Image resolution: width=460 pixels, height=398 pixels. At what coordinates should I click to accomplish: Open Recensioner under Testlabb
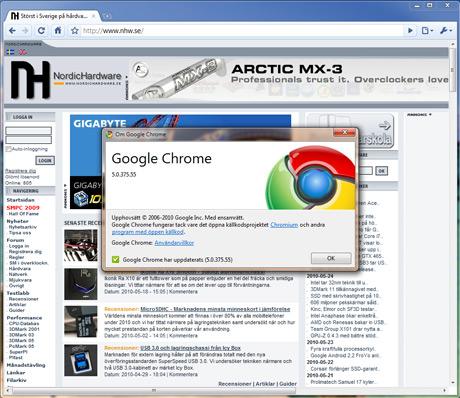click(23, 299)
